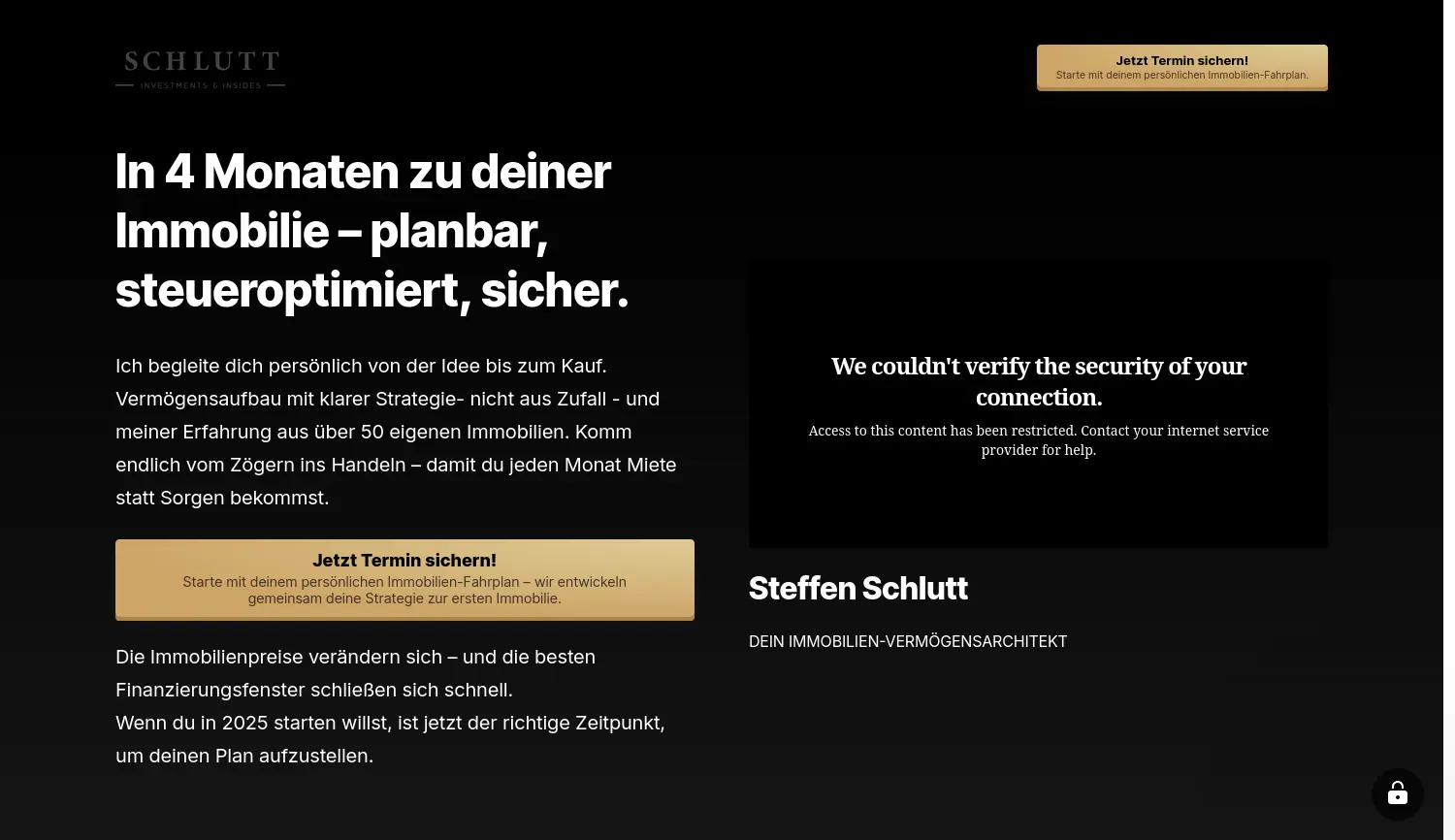Select the restricted video content panel

(1038, 404)
